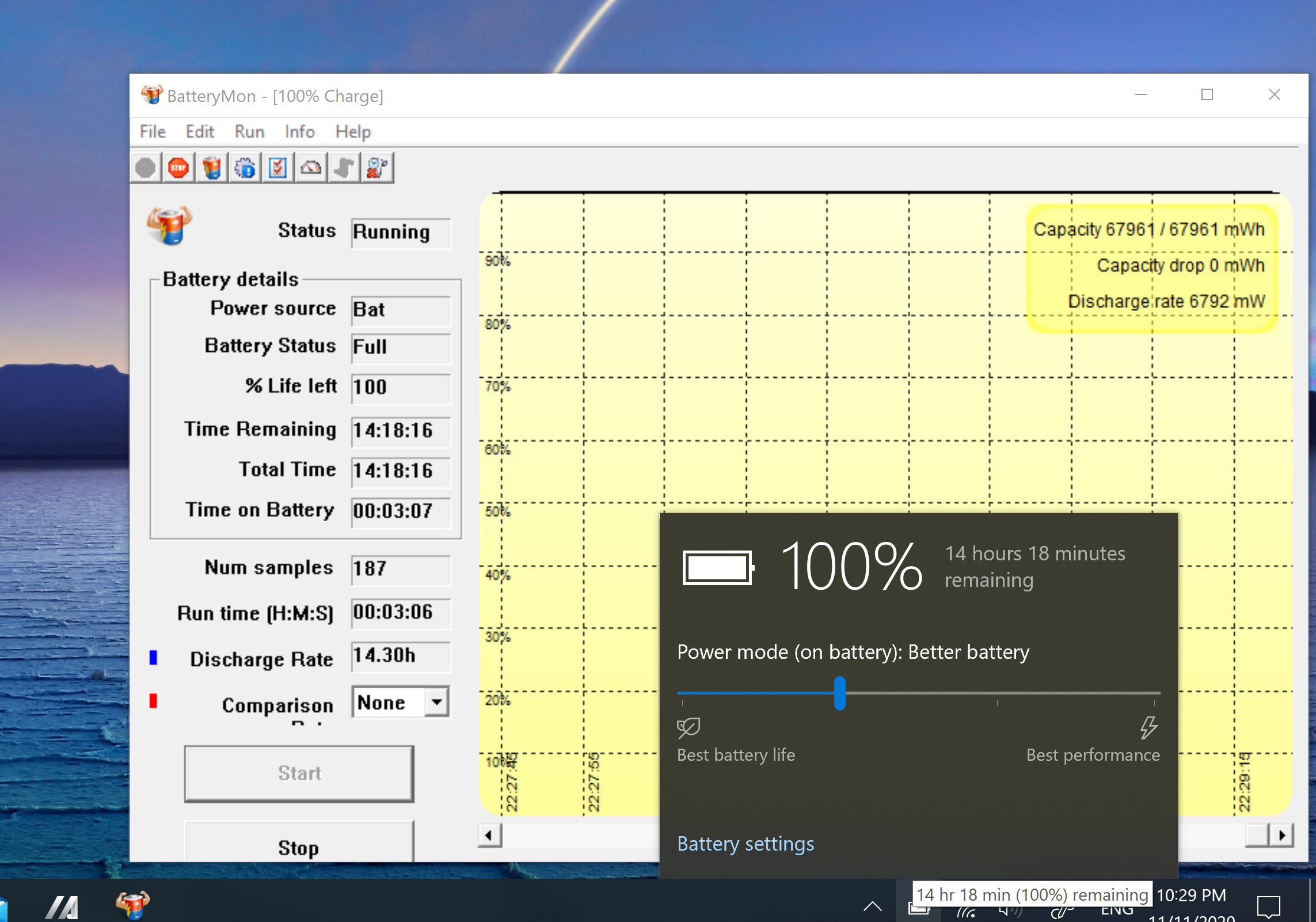Image resolution: width=1316 pixels, height=922 pixels.
Task: Click the leaf Best battery life icon
Action: (x=689, y=727)
